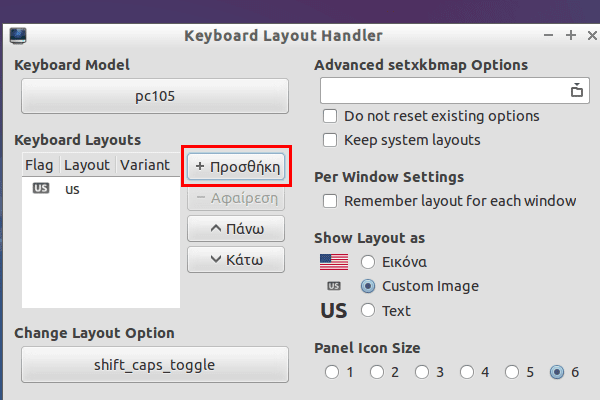
Task: Select the US flag badge in layouts list
Action: [x=41, y=188]
